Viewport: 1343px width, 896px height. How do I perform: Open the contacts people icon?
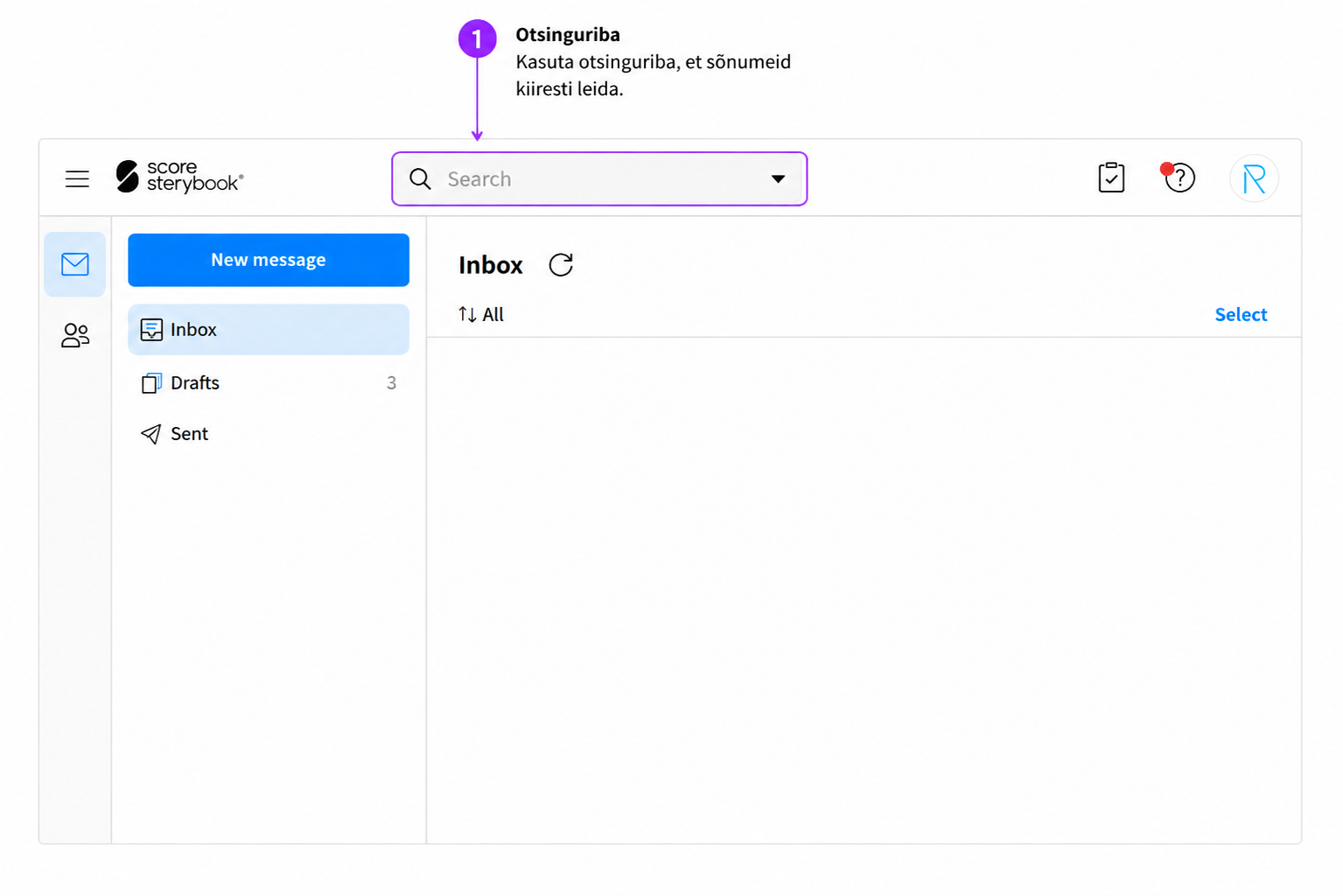[x=75, y=335]
